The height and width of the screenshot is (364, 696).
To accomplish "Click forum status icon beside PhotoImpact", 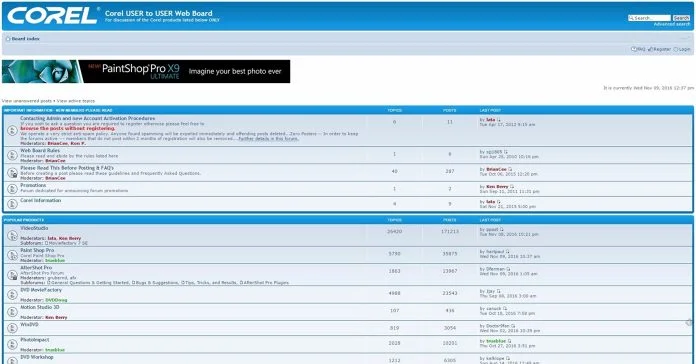I will pyautogui.click(x=12, y=344).
